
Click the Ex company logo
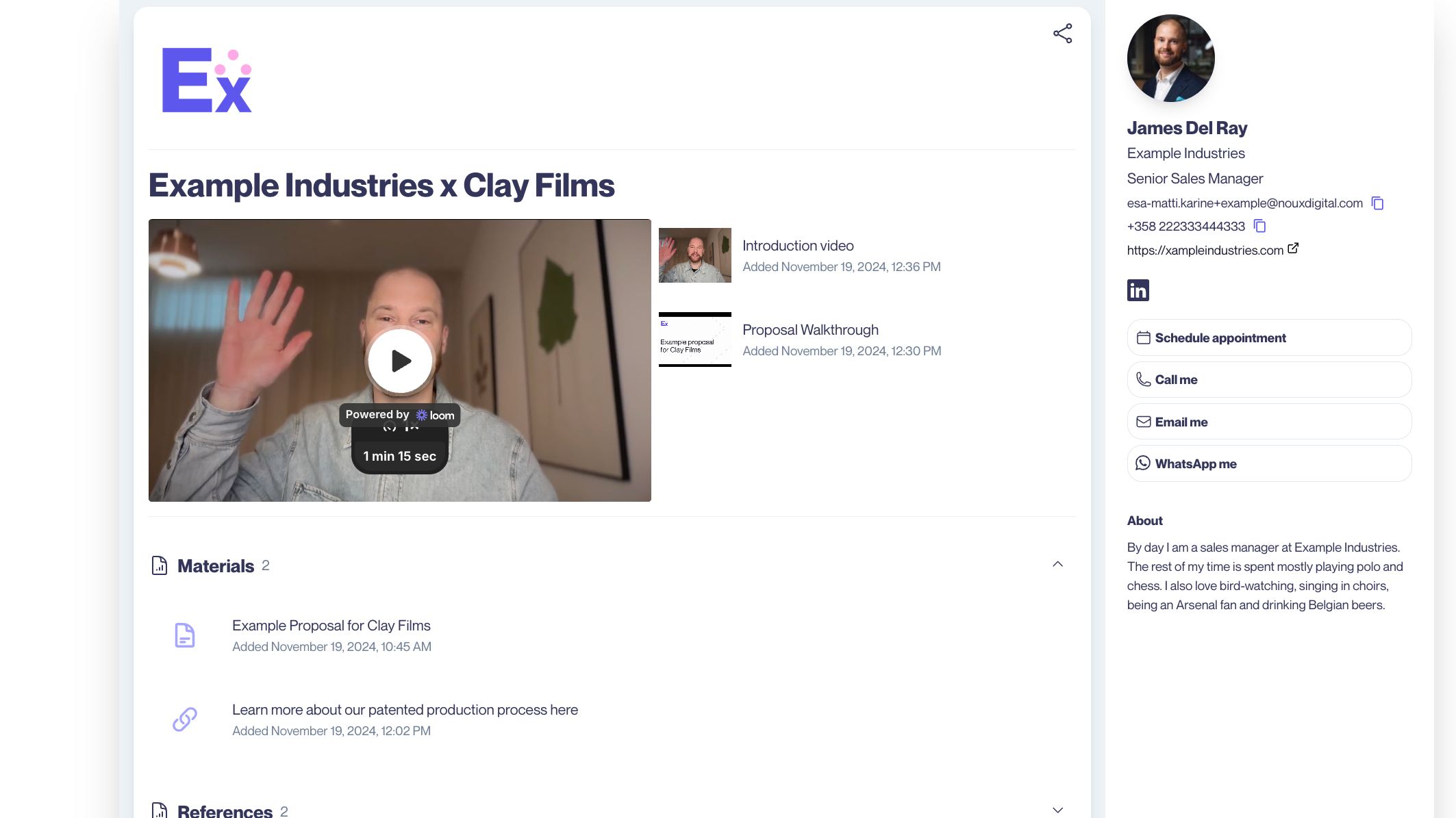coord(207,80)
